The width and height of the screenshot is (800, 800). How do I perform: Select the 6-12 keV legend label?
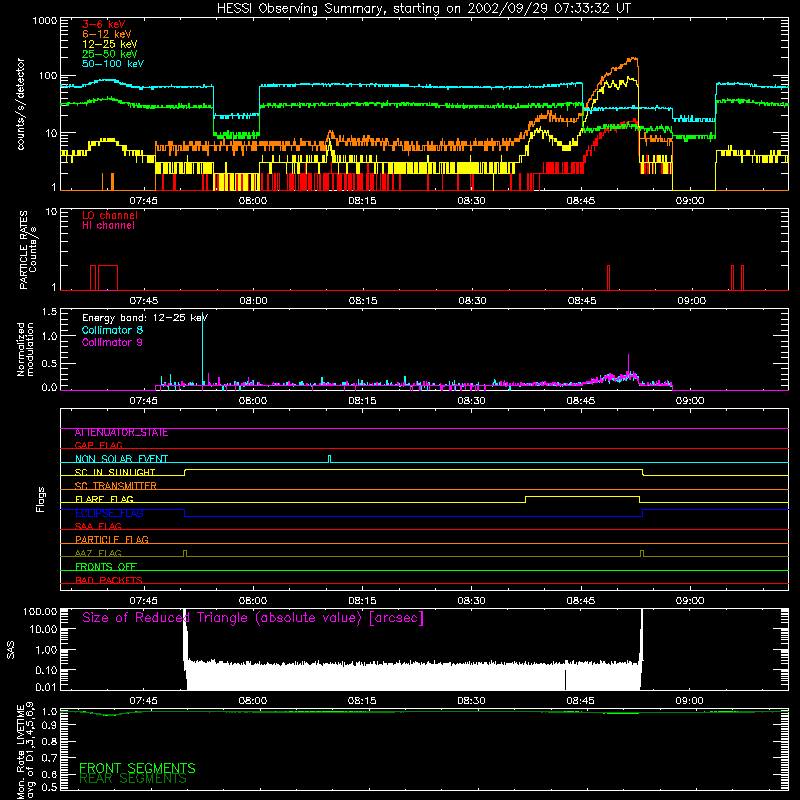(107, 34)
